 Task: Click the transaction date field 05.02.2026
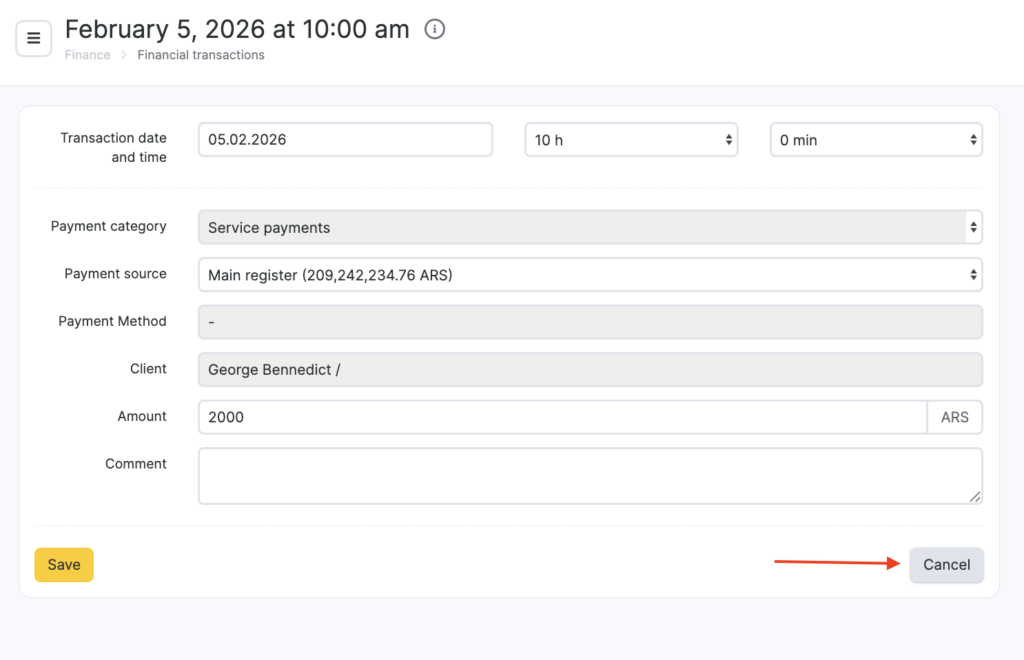(x=345, y=140)
